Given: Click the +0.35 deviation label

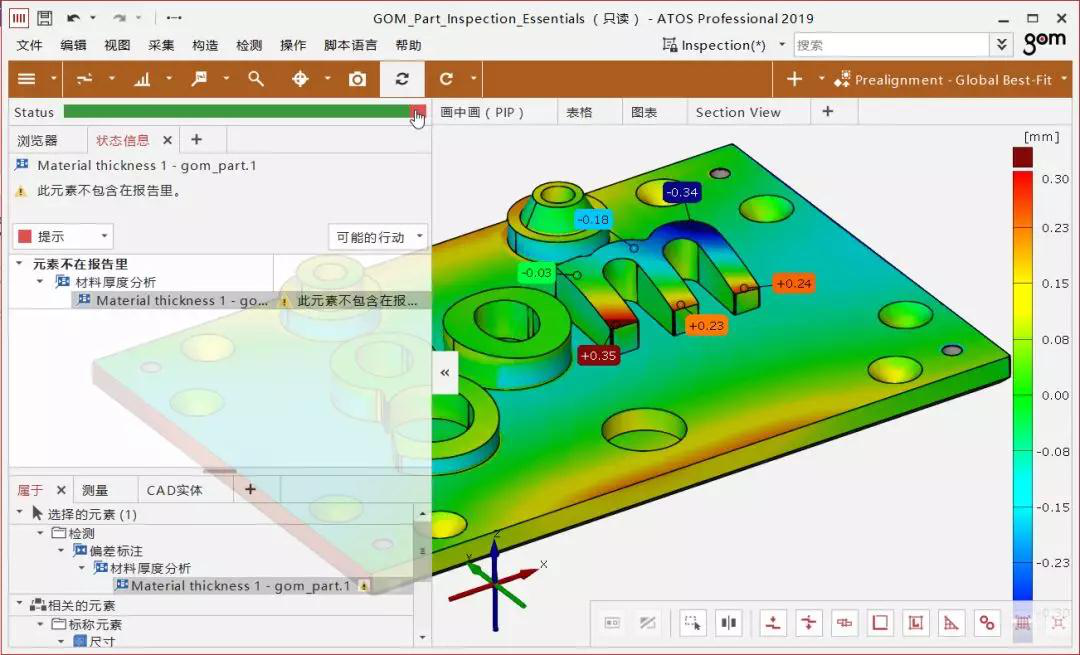Looking at the screenshot, I should tap(598, 356).
